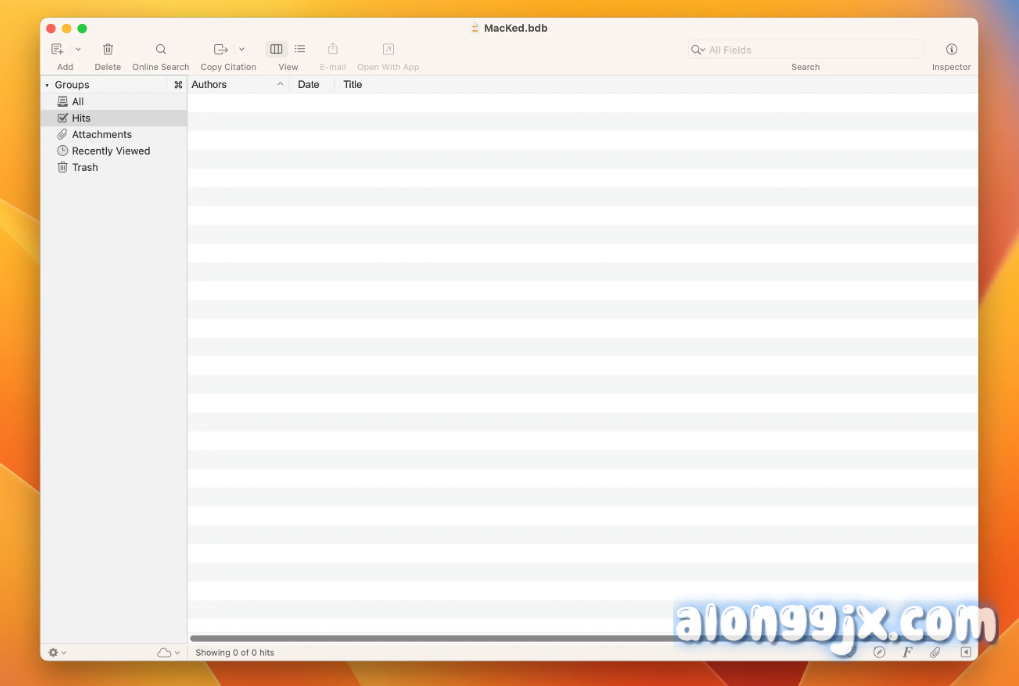Screen dimensions: 1019x686
Task: Switch to list view layout
Action: coord(300,49)
